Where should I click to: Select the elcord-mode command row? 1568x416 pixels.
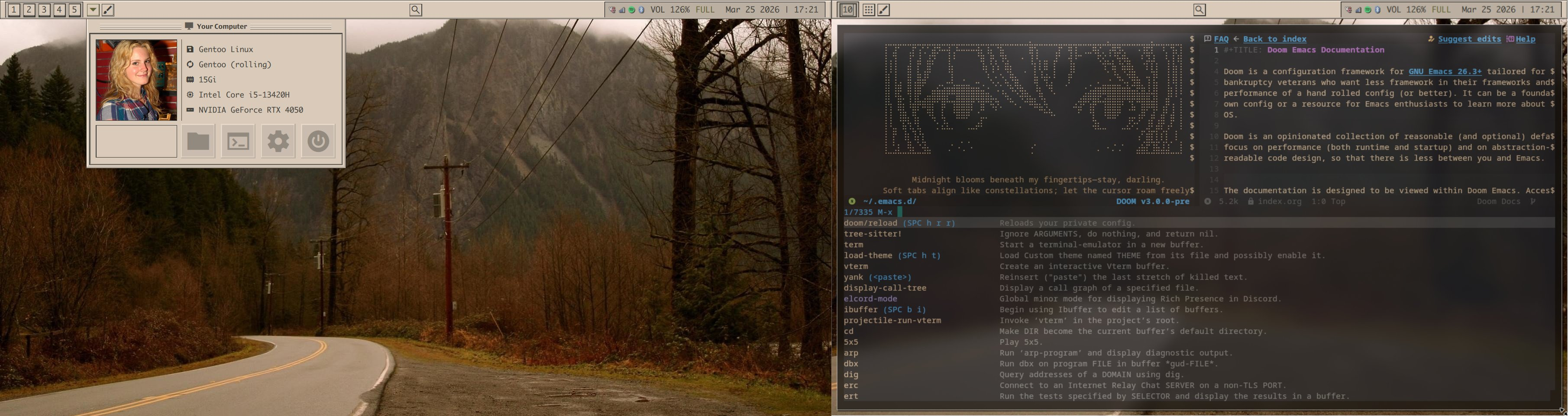pos(1199,299)
